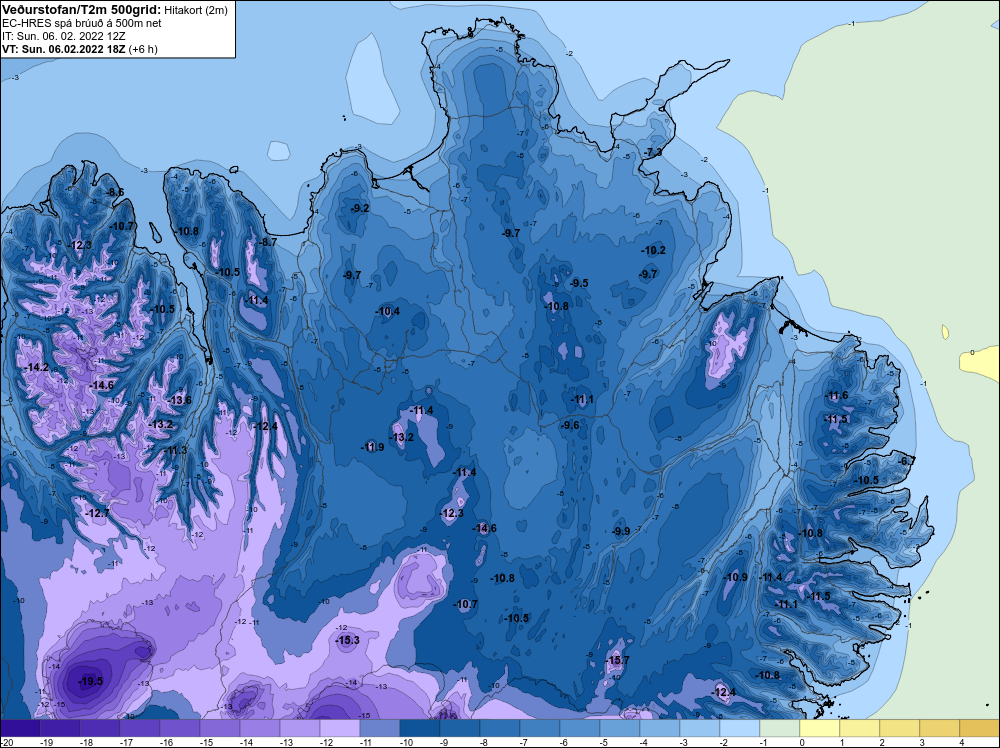
Task: Click the -6.7 temperature label
Action: (x=907, y=461)
